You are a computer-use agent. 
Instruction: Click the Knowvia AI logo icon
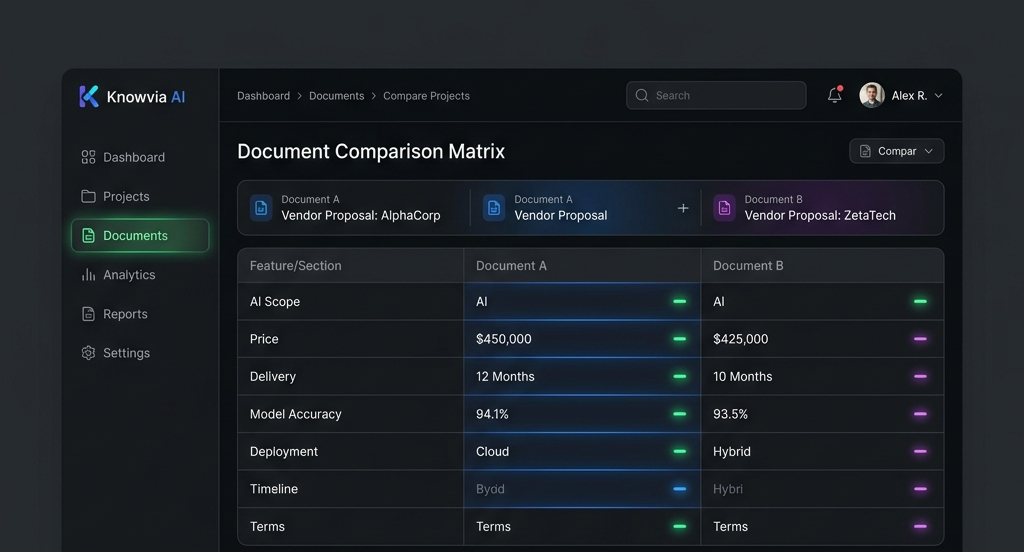pos(89,96)
